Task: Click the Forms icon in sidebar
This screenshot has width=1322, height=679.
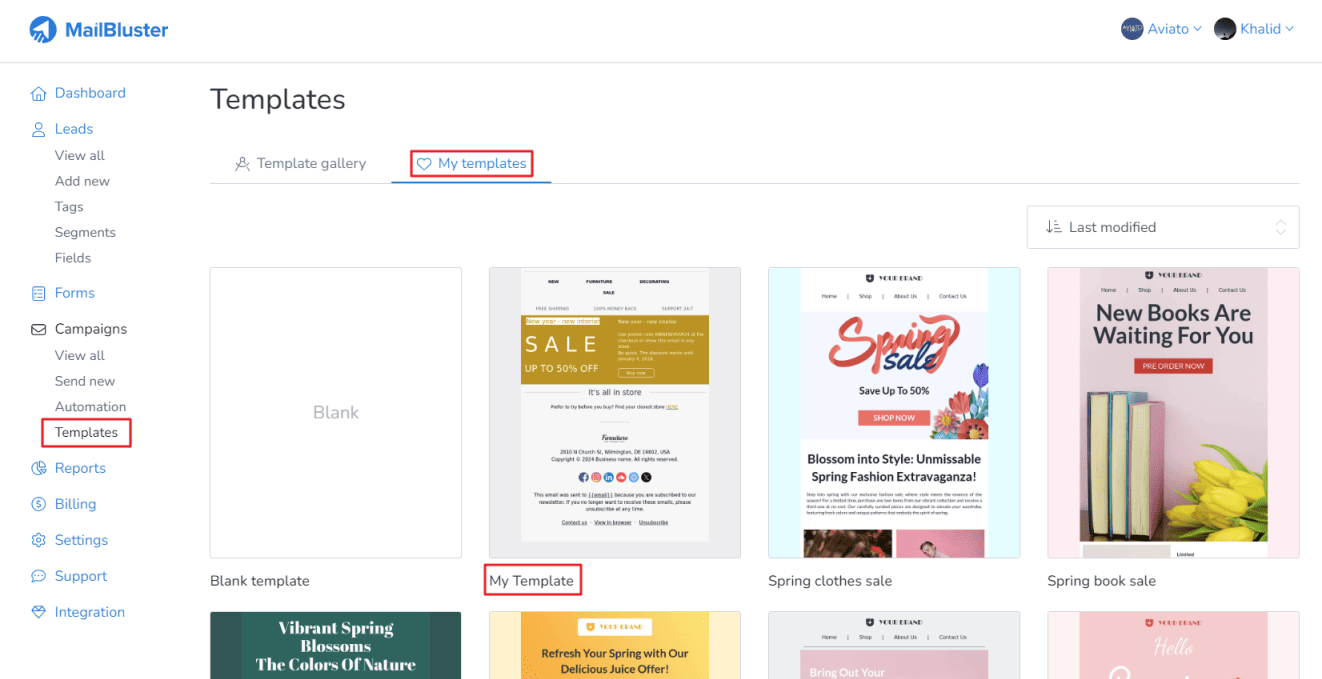Action: [39, 294]
